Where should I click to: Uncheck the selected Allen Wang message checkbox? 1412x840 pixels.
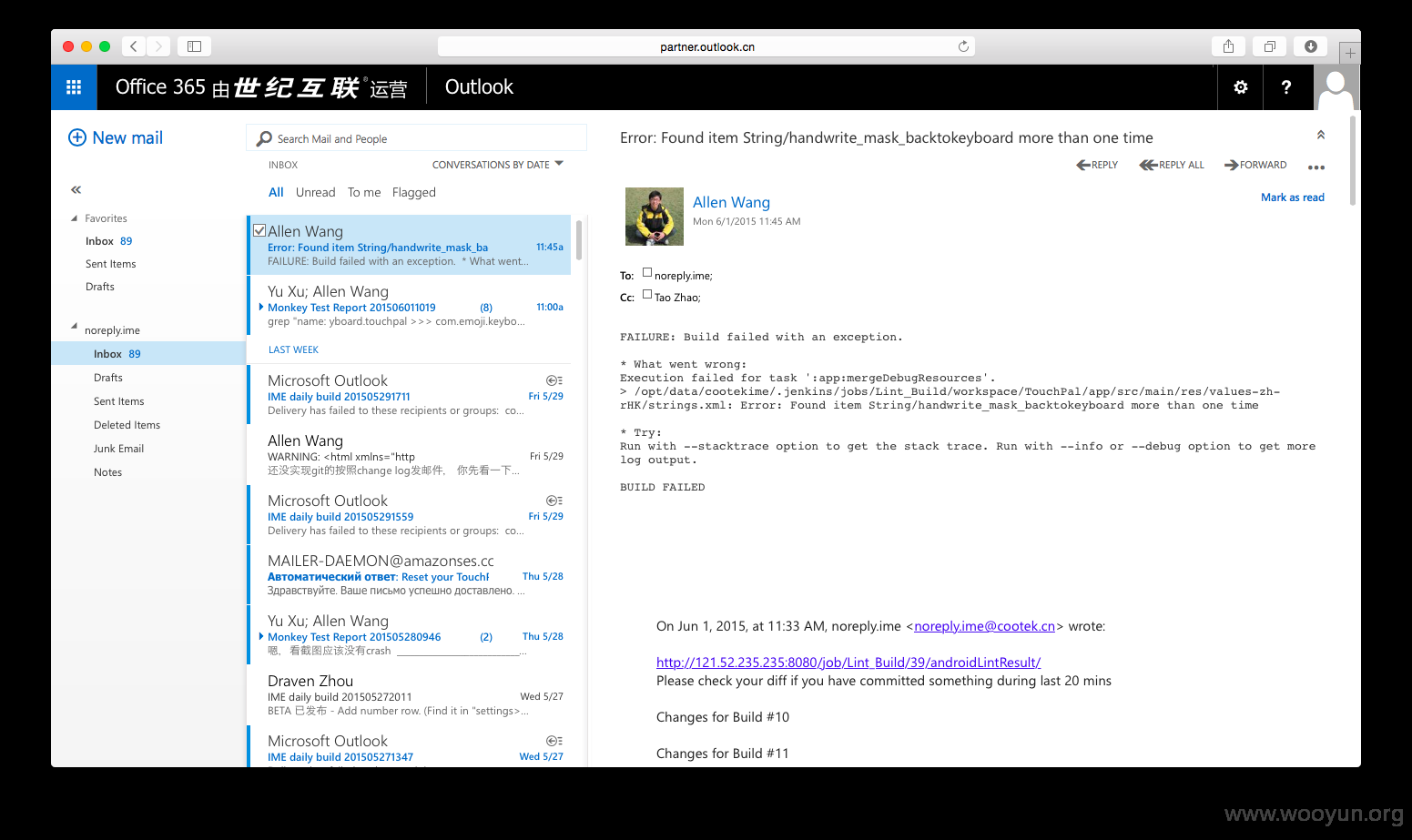click(x=259, y=230)
